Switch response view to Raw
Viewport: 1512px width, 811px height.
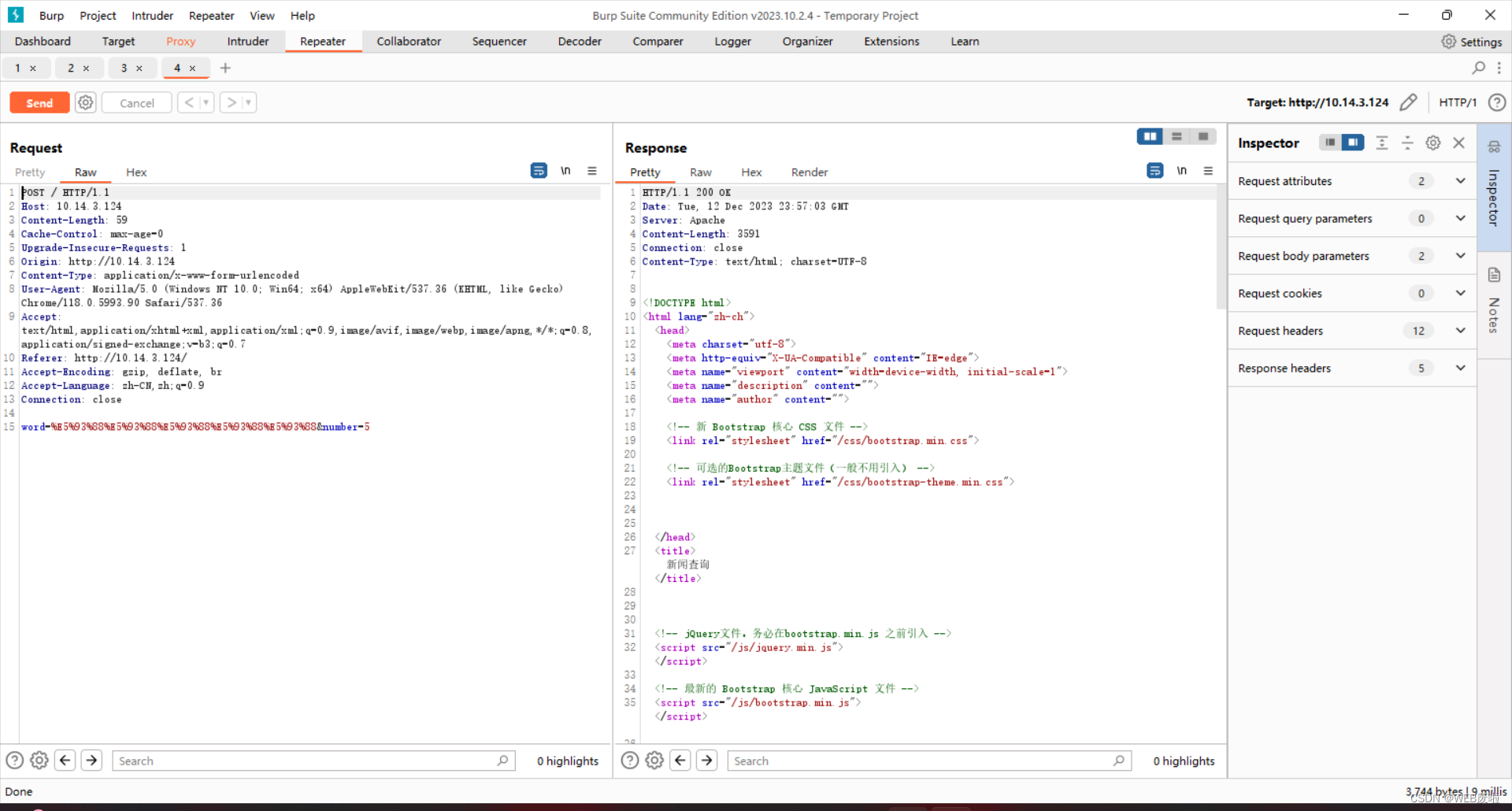click(701, 172)
